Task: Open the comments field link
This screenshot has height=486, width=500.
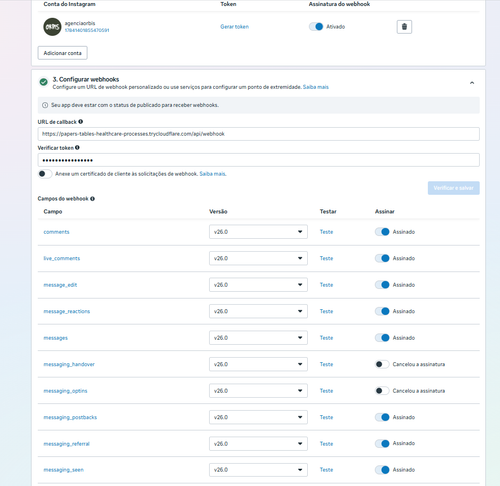Action: tap(56, 232)
